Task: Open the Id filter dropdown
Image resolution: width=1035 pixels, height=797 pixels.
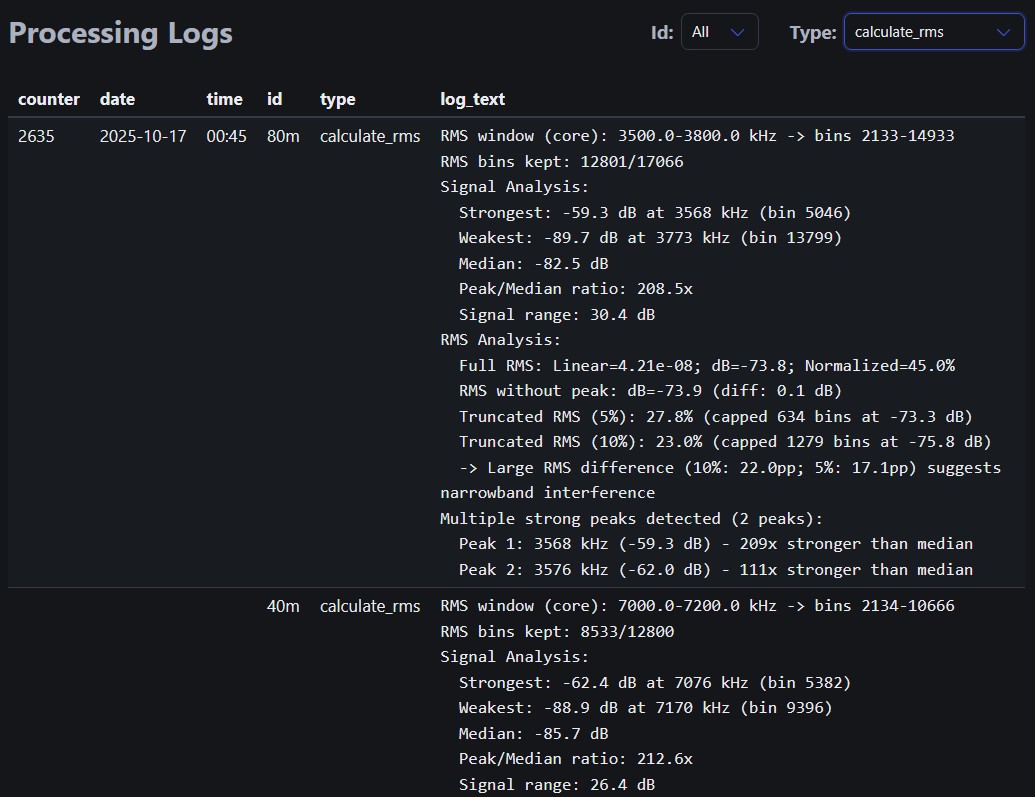Action: [x=719, y=31]
